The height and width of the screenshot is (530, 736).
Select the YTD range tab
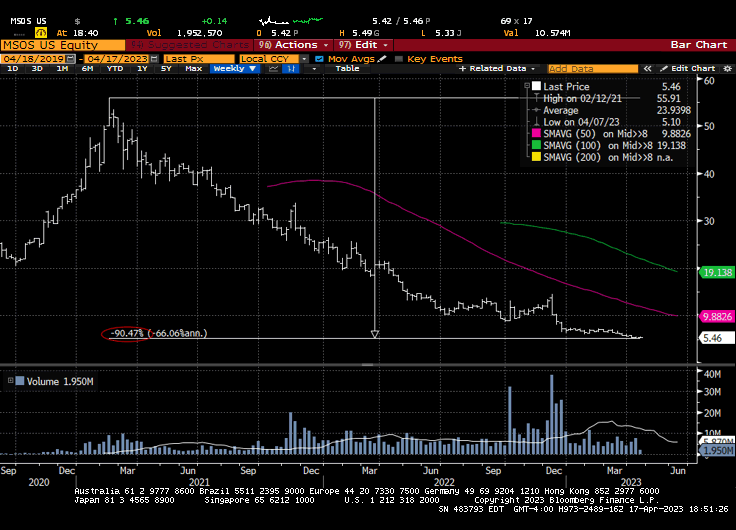115,69
